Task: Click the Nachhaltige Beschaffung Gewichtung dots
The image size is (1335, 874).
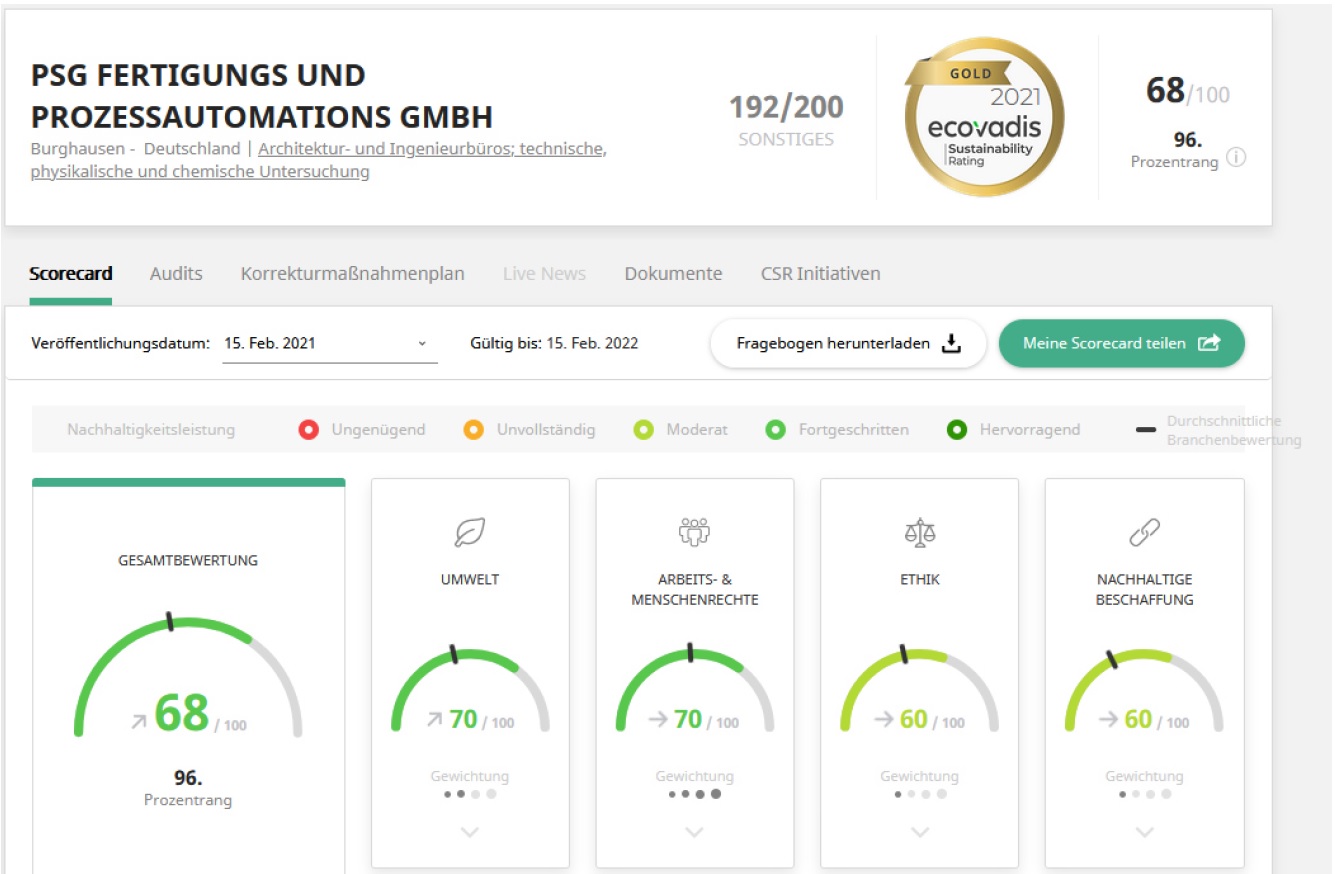Action: pyautogui.click(x=1145, y=794)
